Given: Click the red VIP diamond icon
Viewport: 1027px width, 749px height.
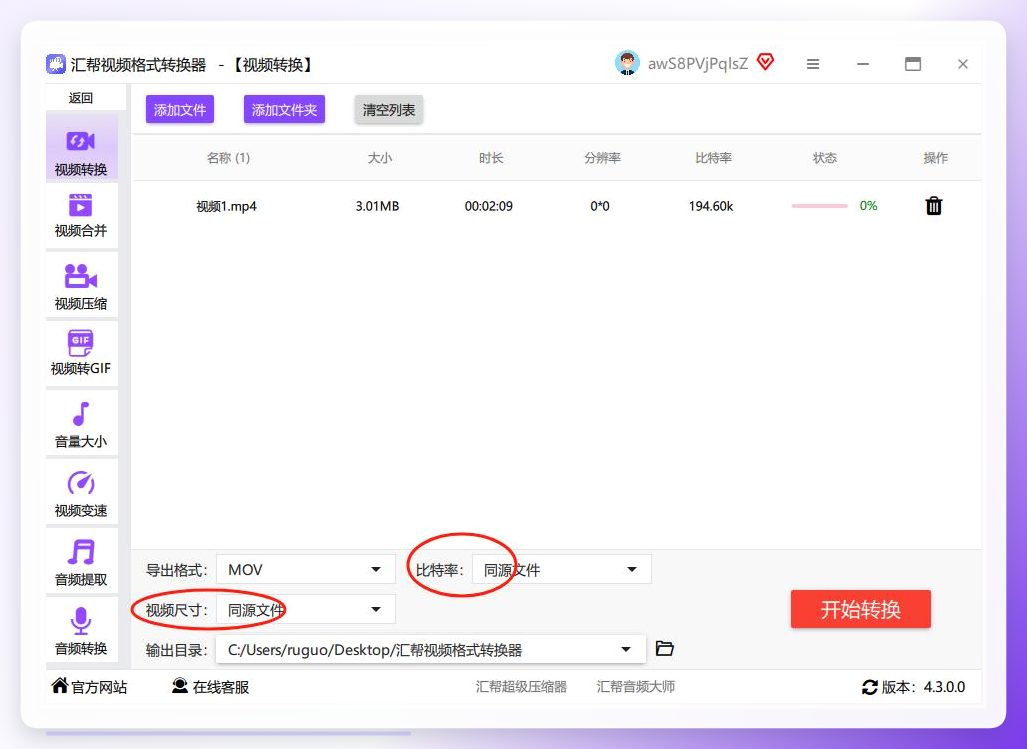Looking at the screenshot, I should point(765,62).
